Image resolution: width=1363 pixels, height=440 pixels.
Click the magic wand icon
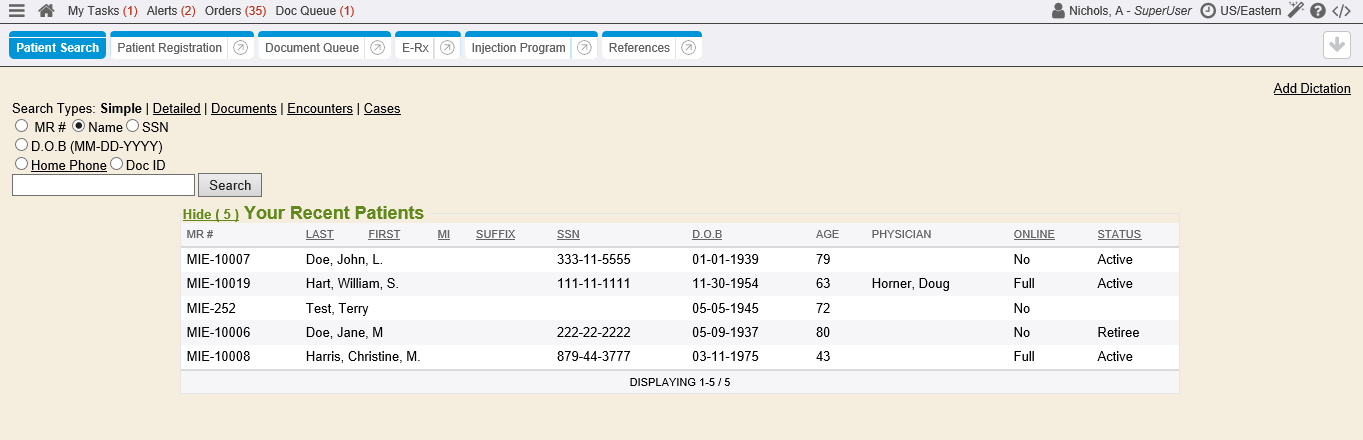pyautogui.click(x=1296, y=11)
